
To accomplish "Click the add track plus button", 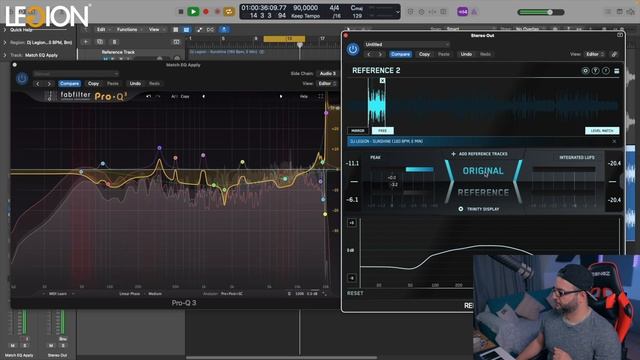I will click(86, 42).
